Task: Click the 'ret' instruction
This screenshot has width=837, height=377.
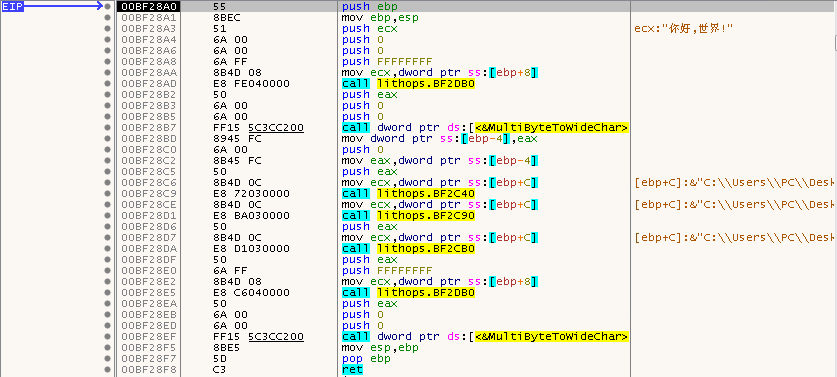Action: (x=352, y=370)
